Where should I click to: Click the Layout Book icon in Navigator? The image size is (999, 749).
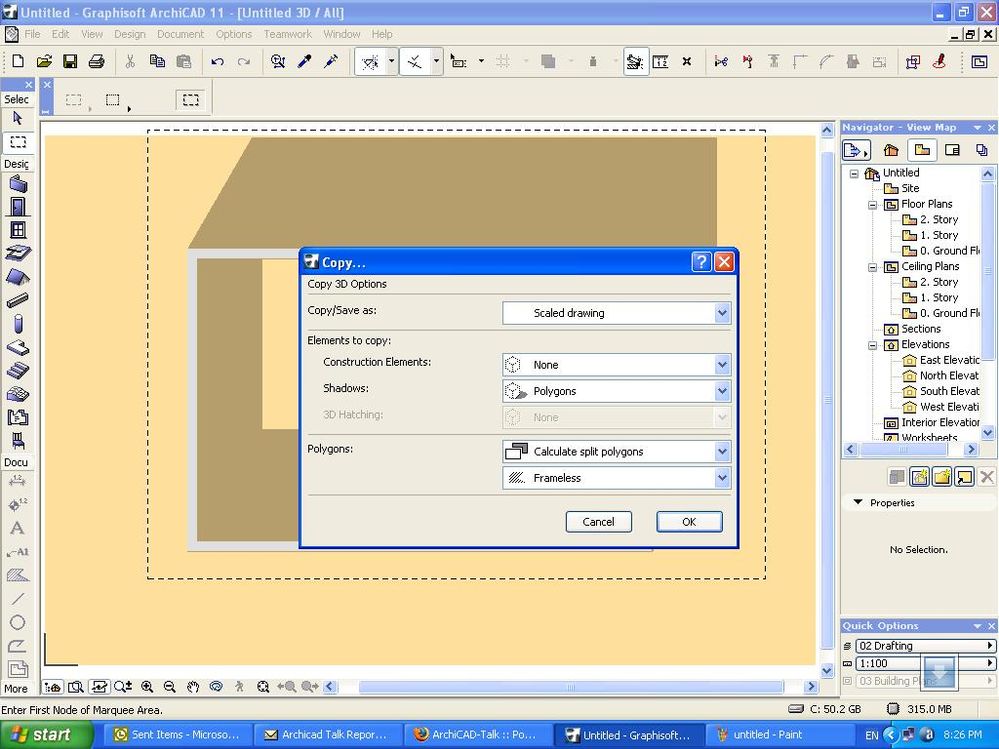click(952, 150)
